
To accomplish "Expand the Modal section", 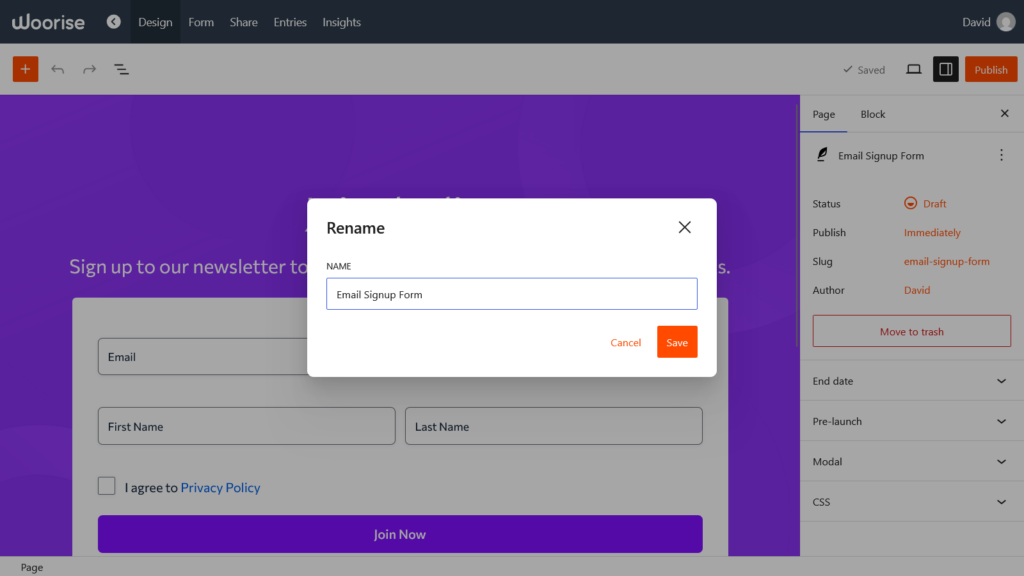I will [x=912, y=462].
